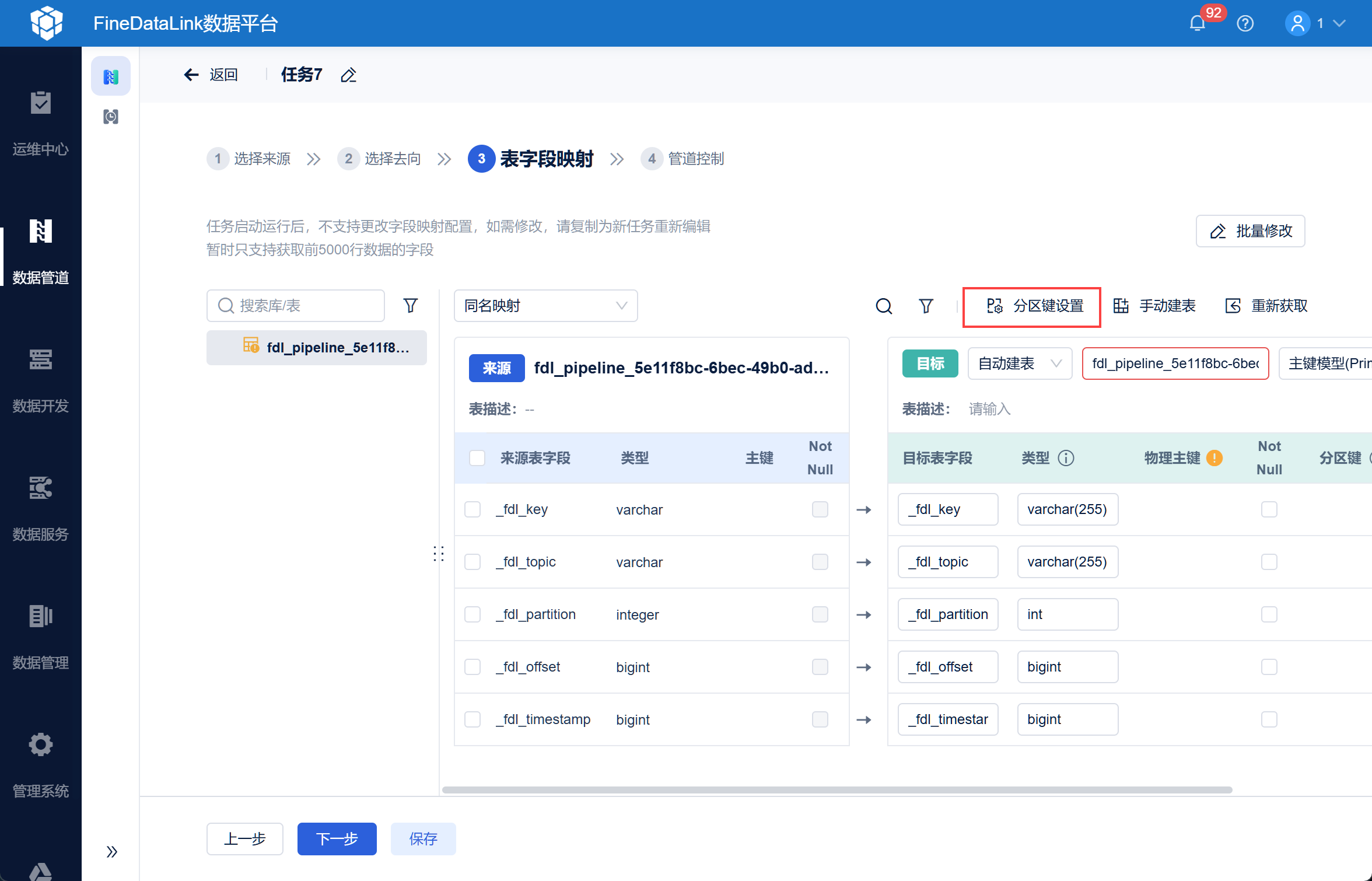
Task: Select fdl_pipeline_5e11f8... table in the list
Action: click(x=317, y=348)
